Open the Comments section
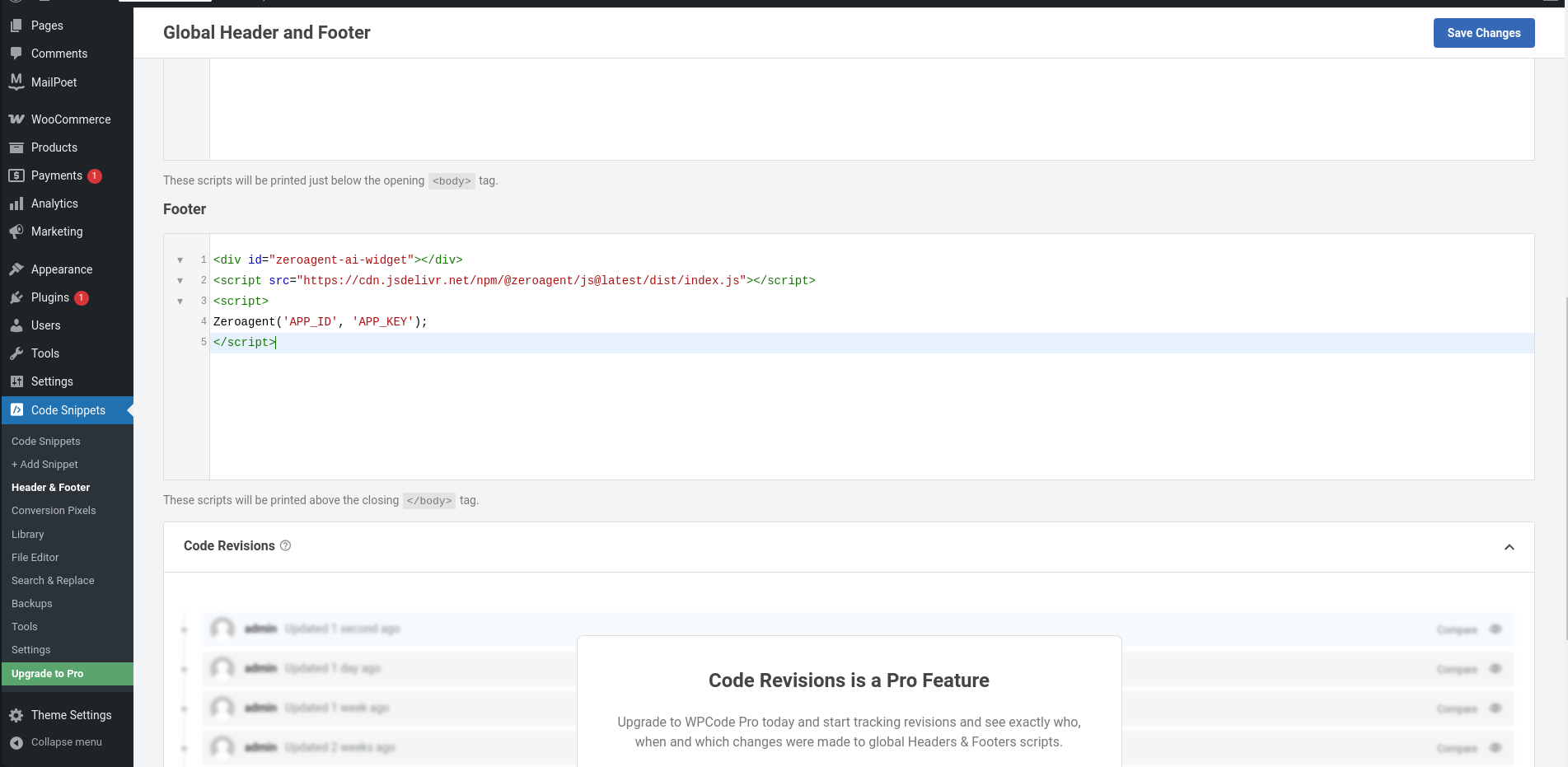The image size is (1568, 767). (59, 53)
